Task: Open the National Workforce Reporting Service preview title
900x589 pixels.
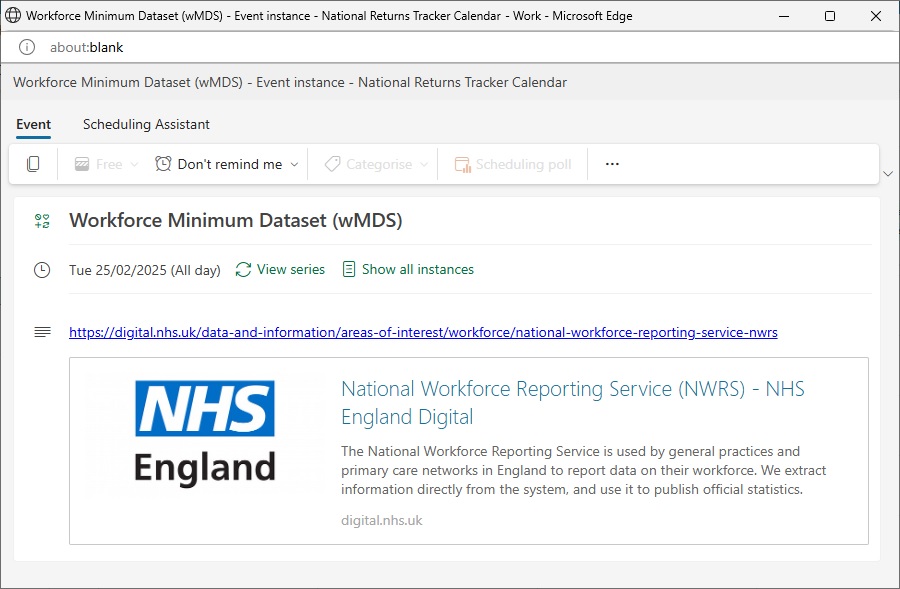Action: 572,402
